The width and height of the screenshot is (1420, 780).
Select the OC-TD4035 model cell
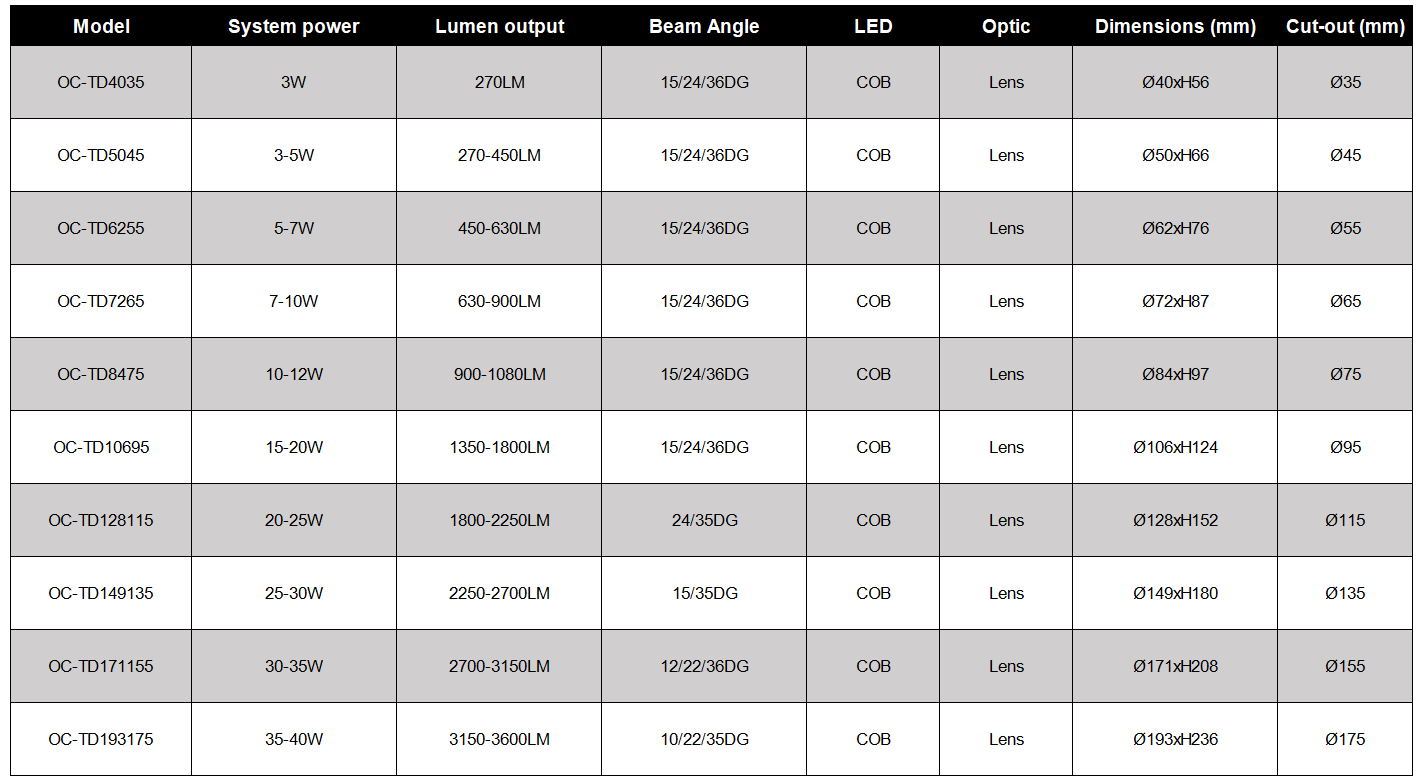pyautogui.click(x=101, y=82)
